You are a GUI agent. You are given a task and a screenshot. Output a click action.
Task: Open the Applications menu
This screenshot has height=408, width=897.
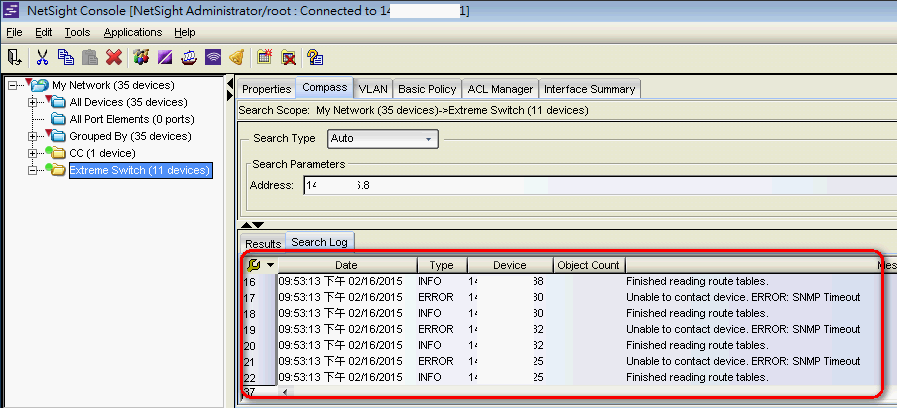click(133, 32)
